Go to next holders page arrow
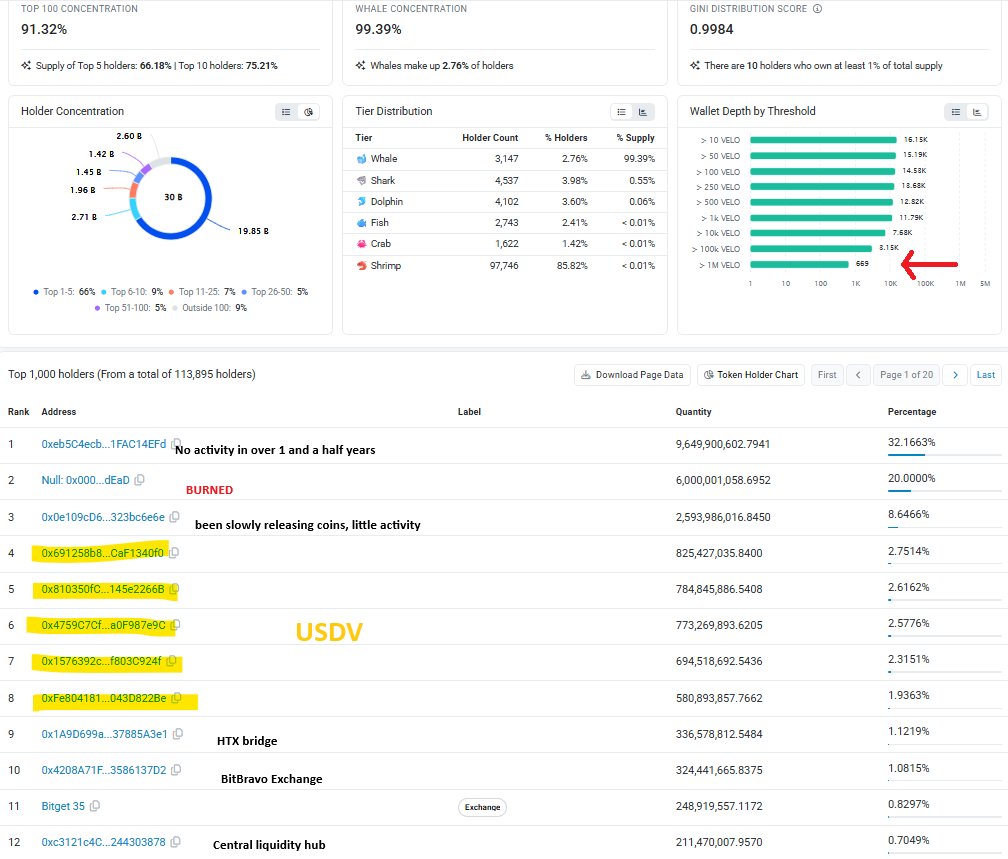Screen dimensions: 1008x859 955,375
